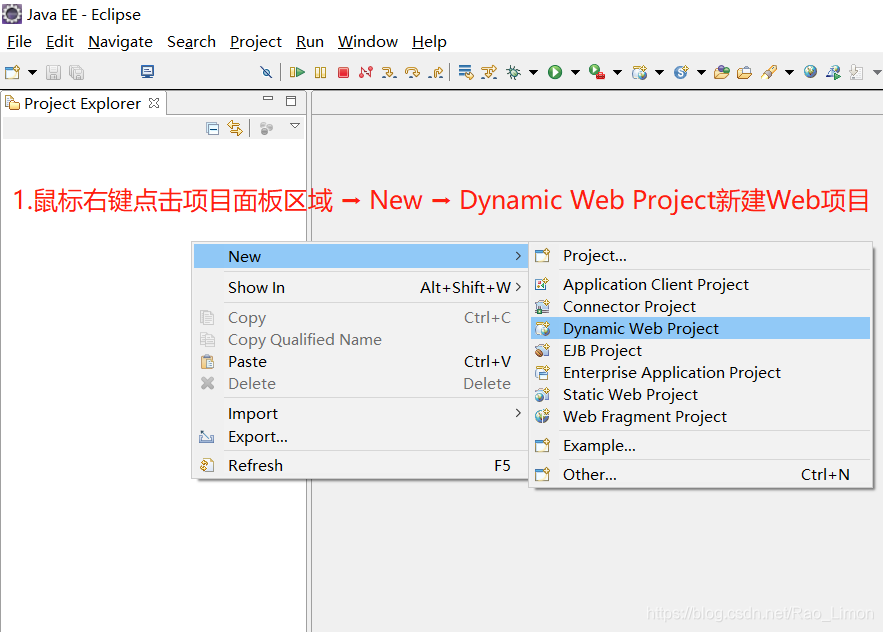
Task: Open the New wizard dropdown arrow
Action: click(32, 72)
